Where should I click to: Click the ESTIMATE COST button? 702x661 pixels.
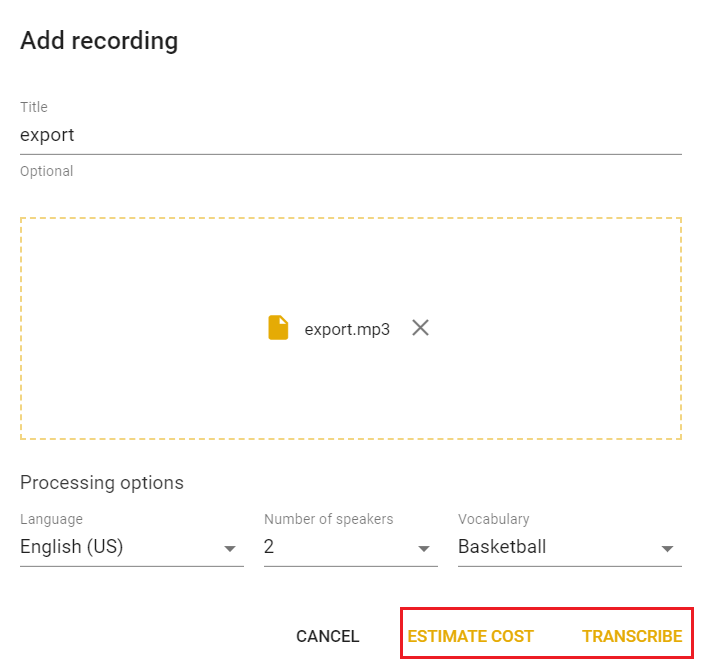[x=471, y=636]
